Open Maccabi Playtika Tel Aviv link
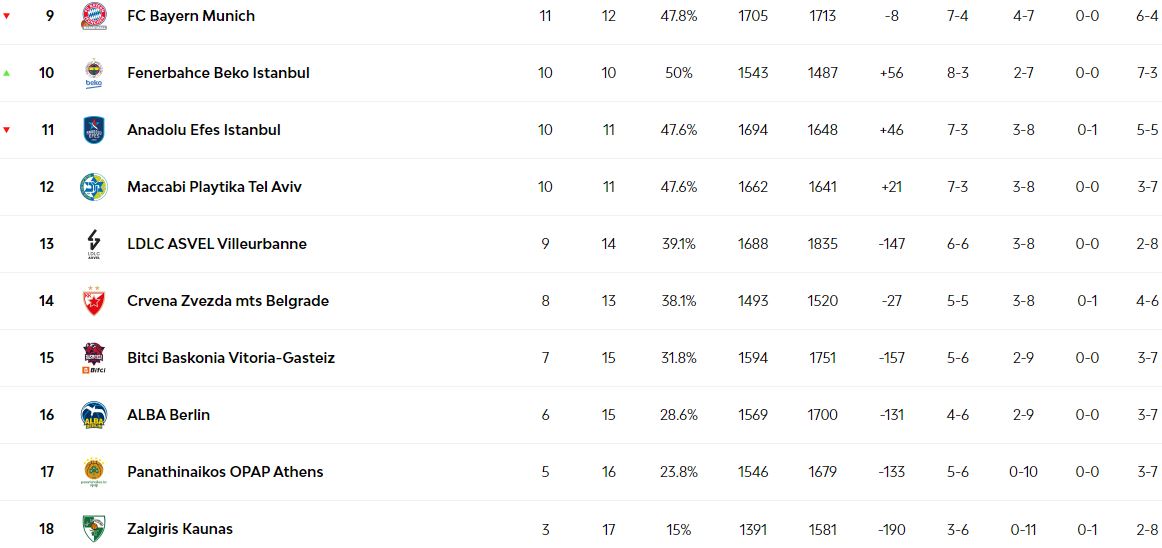The width and height of the screenshot is (1162, 548). coord(214,187)
